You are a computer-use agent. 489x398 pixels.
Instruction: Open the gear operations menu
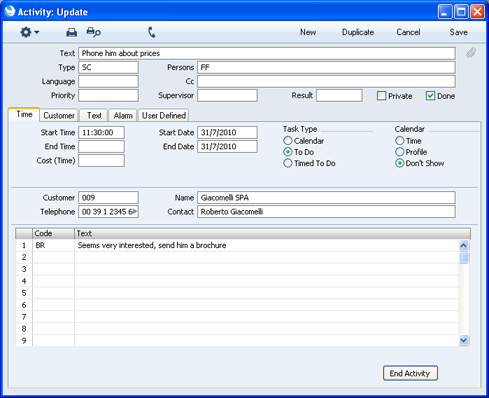[29, 32]
